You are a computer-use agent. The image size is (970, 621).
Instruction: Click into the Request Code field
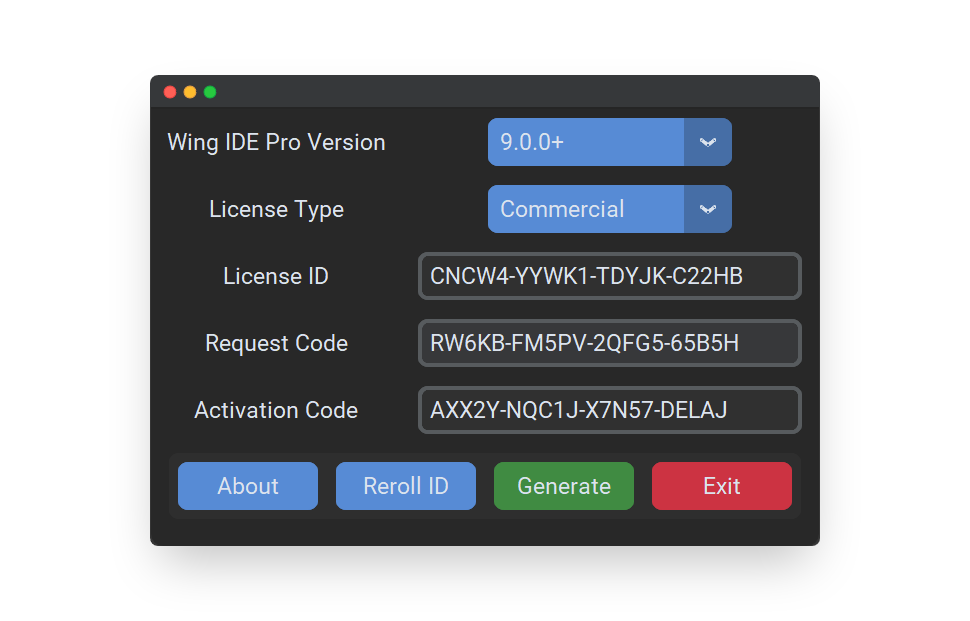tap(609, 343)
